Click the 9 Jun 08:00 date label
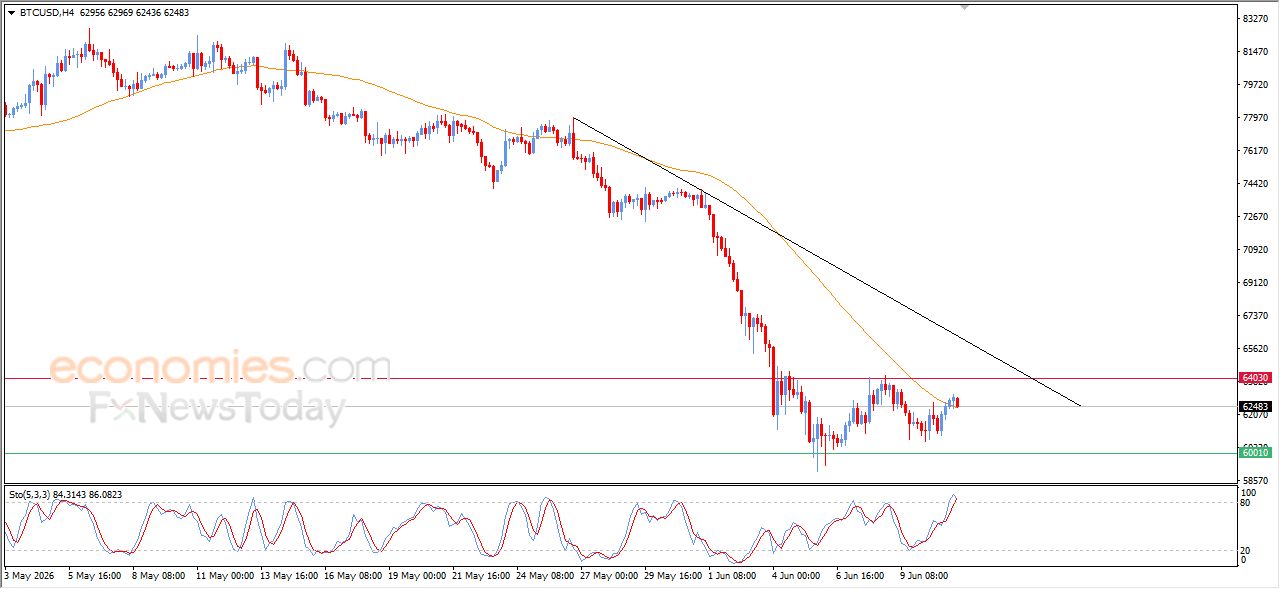Image resolution: width=1280 pixels, height=589 pixels. tap(925, 576)
